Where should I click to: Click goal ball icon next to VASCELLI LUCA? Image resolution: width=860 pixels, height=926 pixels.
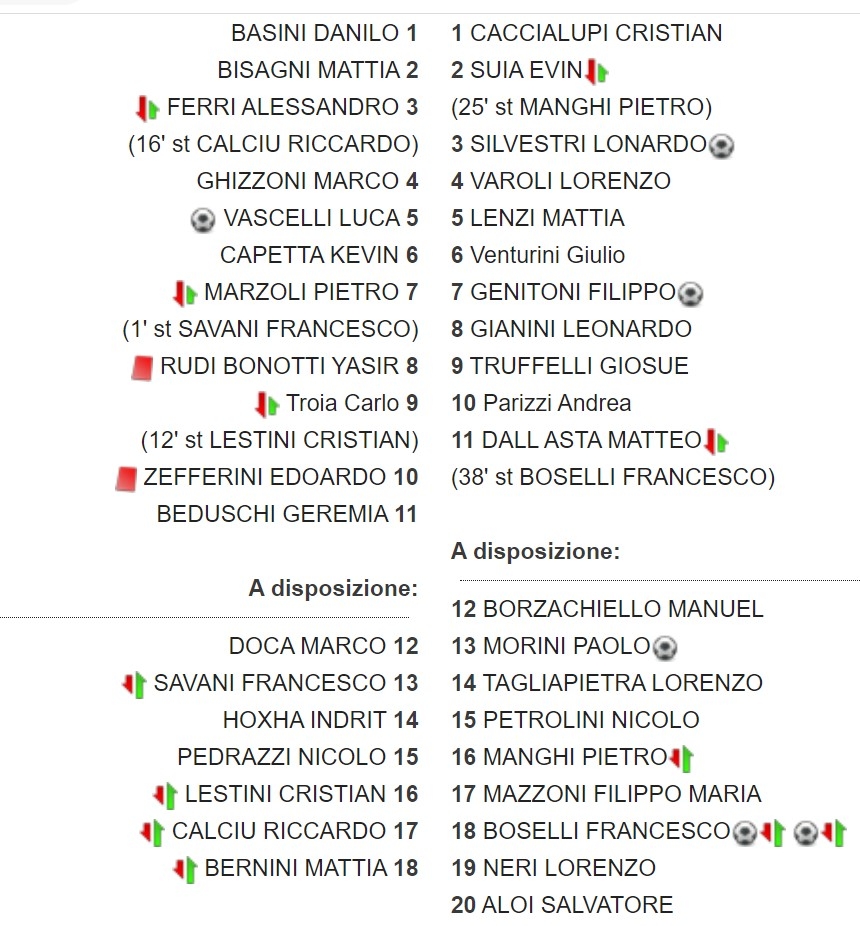[x=203, y=219]
